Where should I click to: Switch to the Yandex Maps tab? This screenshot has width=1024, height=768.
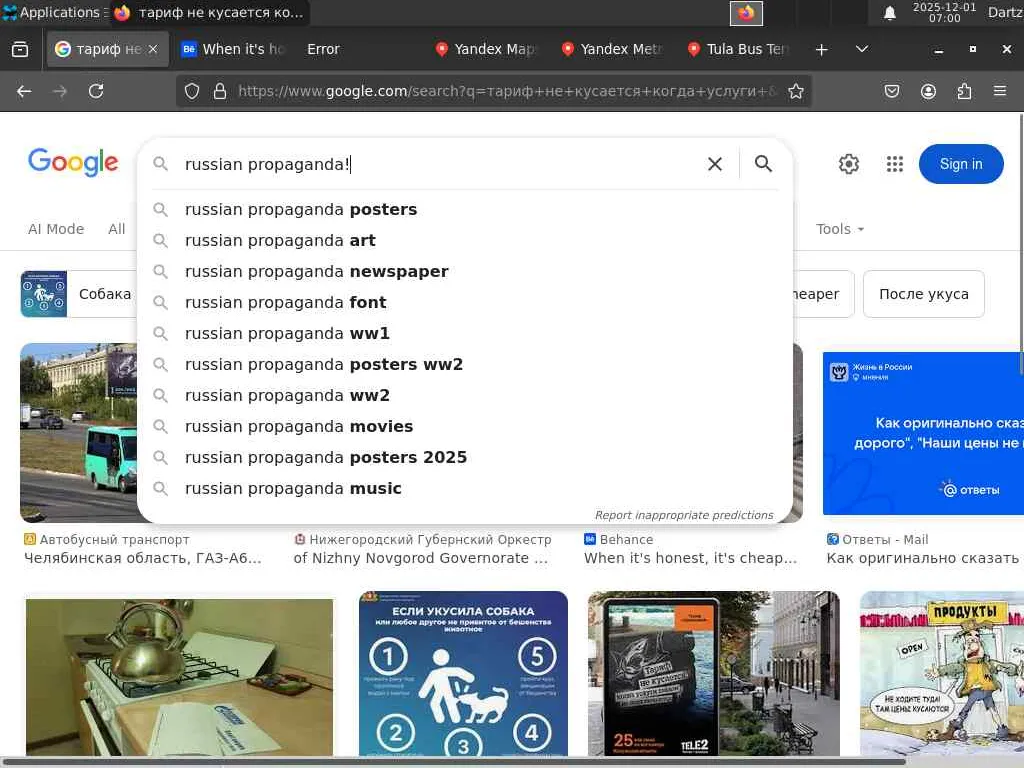point(487,49)
